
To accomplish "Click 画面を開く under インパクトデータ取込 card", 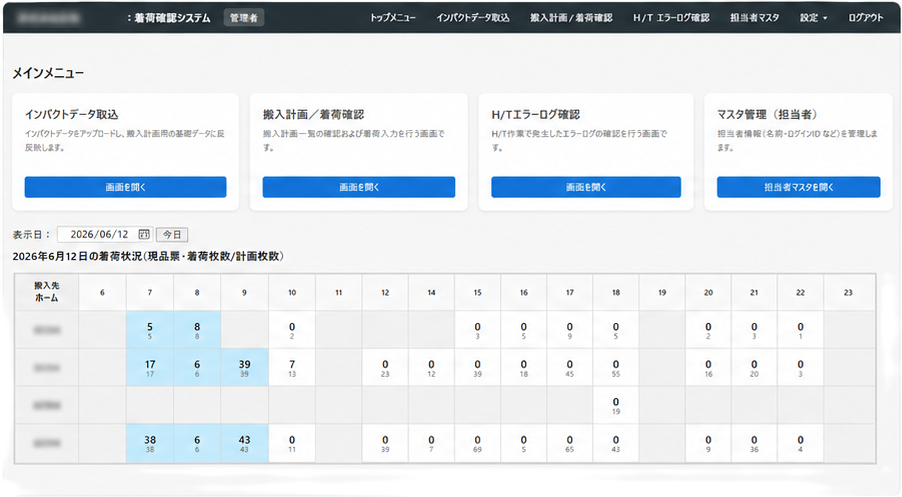I will tap(125, 187).
